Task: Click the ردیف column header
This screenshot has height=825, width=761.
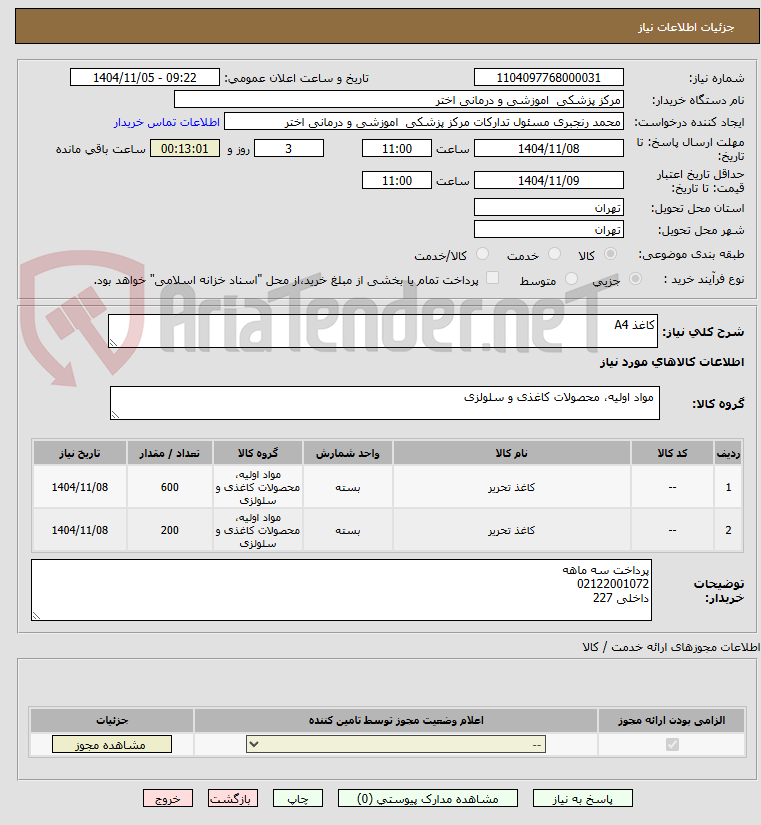Action: [728, 453]
